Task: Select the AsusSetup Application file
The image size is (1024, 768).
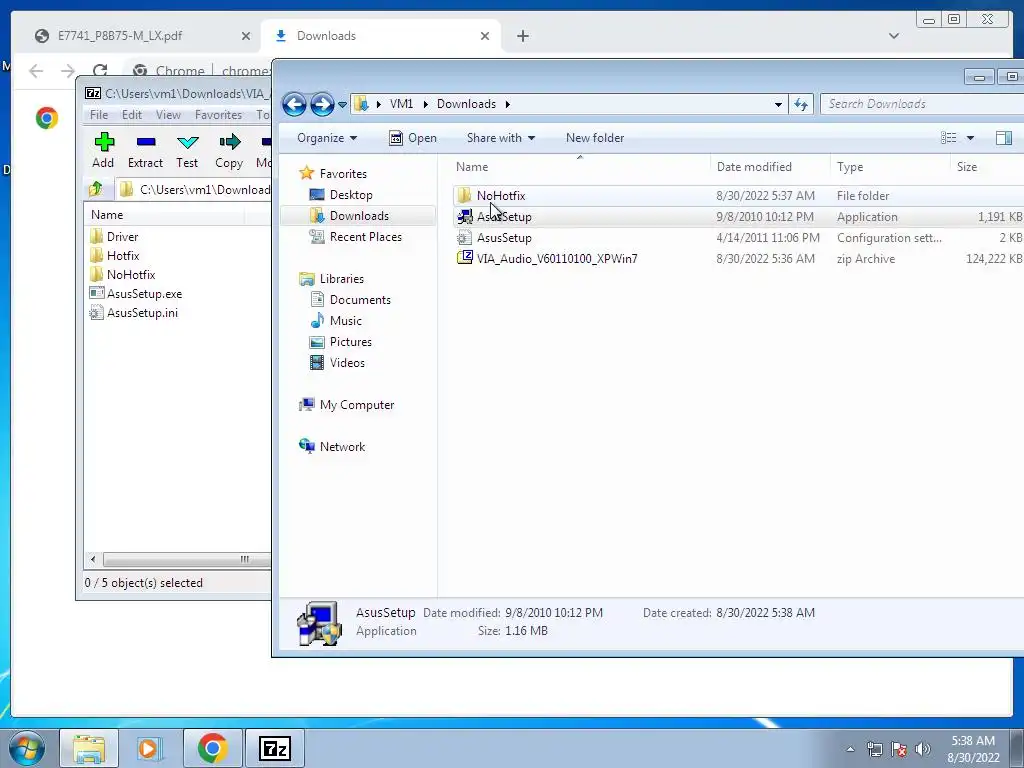Action: pos(738,217)
